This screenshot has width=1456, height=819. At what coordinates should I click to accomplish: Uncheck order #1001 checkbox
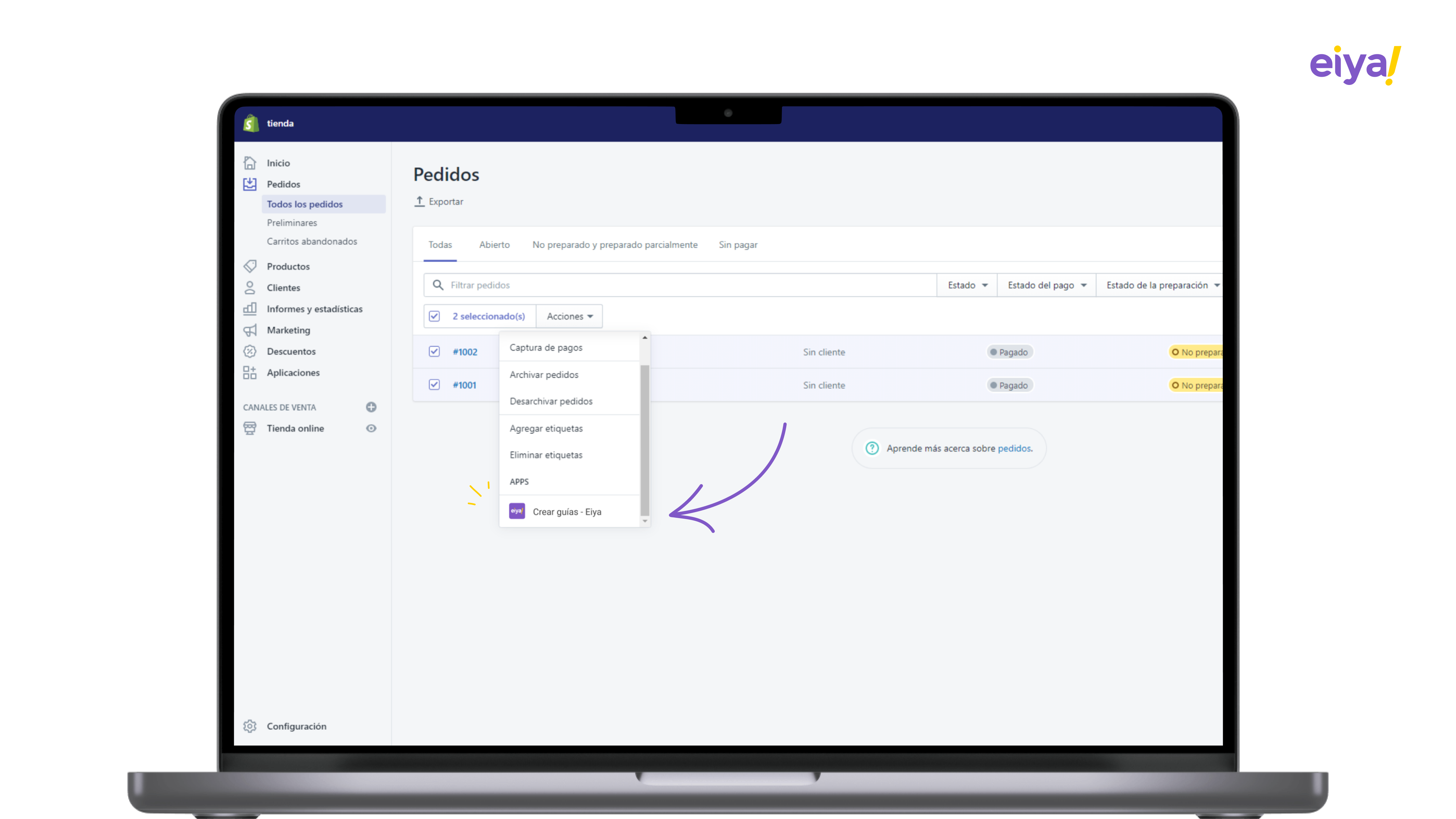pyautogui.click(x=434, y=385)
